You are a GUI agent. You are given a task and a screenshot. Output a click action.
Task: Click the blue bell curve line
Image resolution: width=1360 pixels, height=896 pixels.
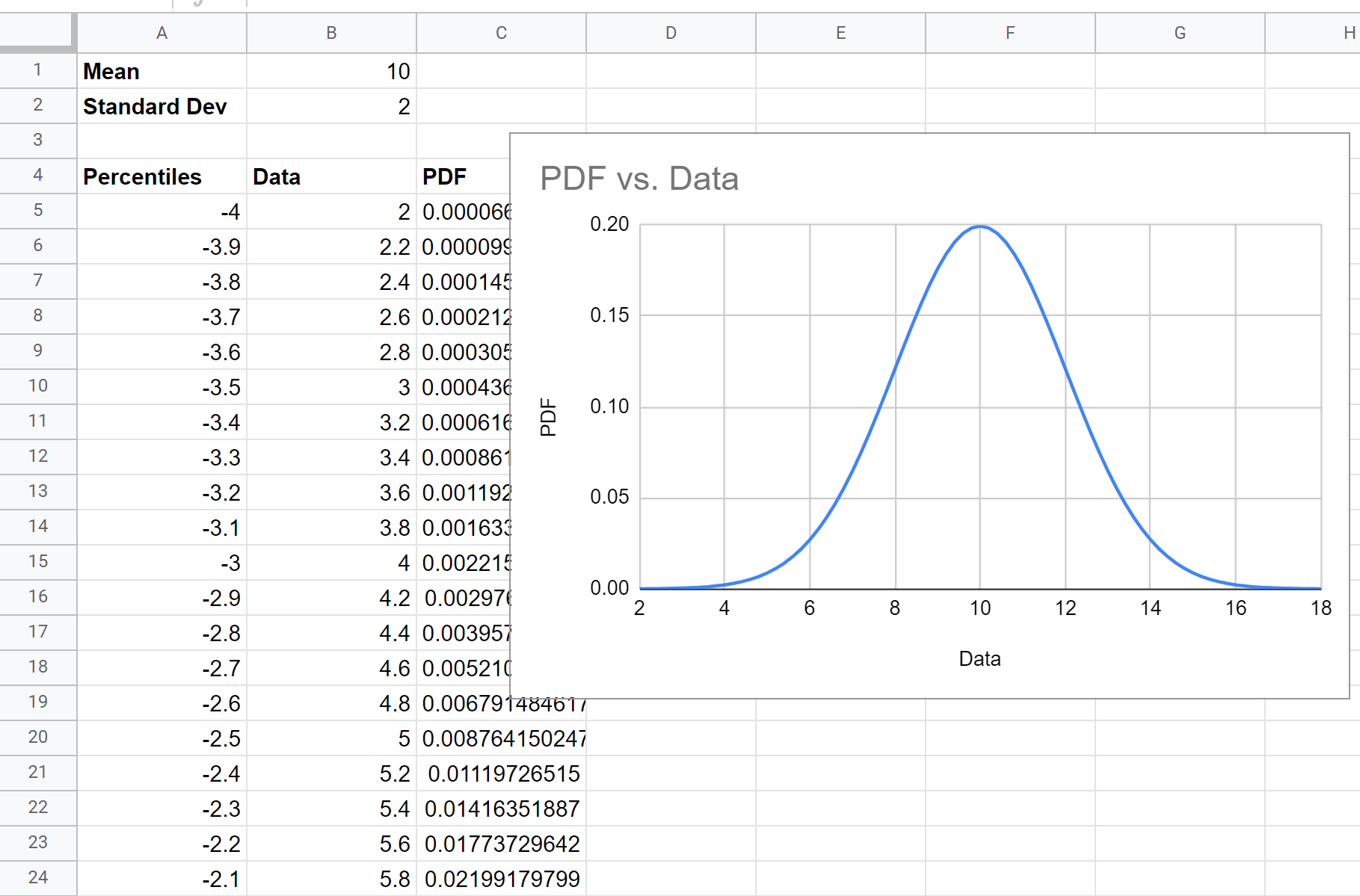[980, 228]
